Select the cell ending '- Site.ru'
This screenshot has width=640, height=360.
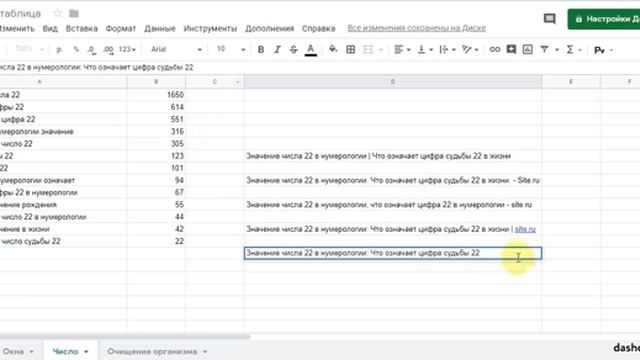tap(393, 180)
